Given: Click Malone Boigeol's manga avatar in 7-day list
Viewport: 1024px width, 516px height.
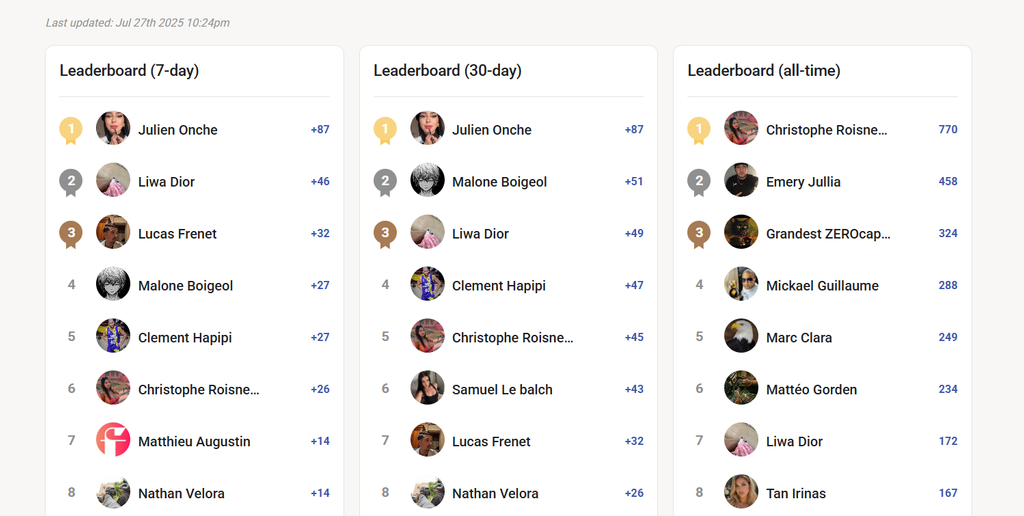Looking at the screenshot, I should pos(113,283).
